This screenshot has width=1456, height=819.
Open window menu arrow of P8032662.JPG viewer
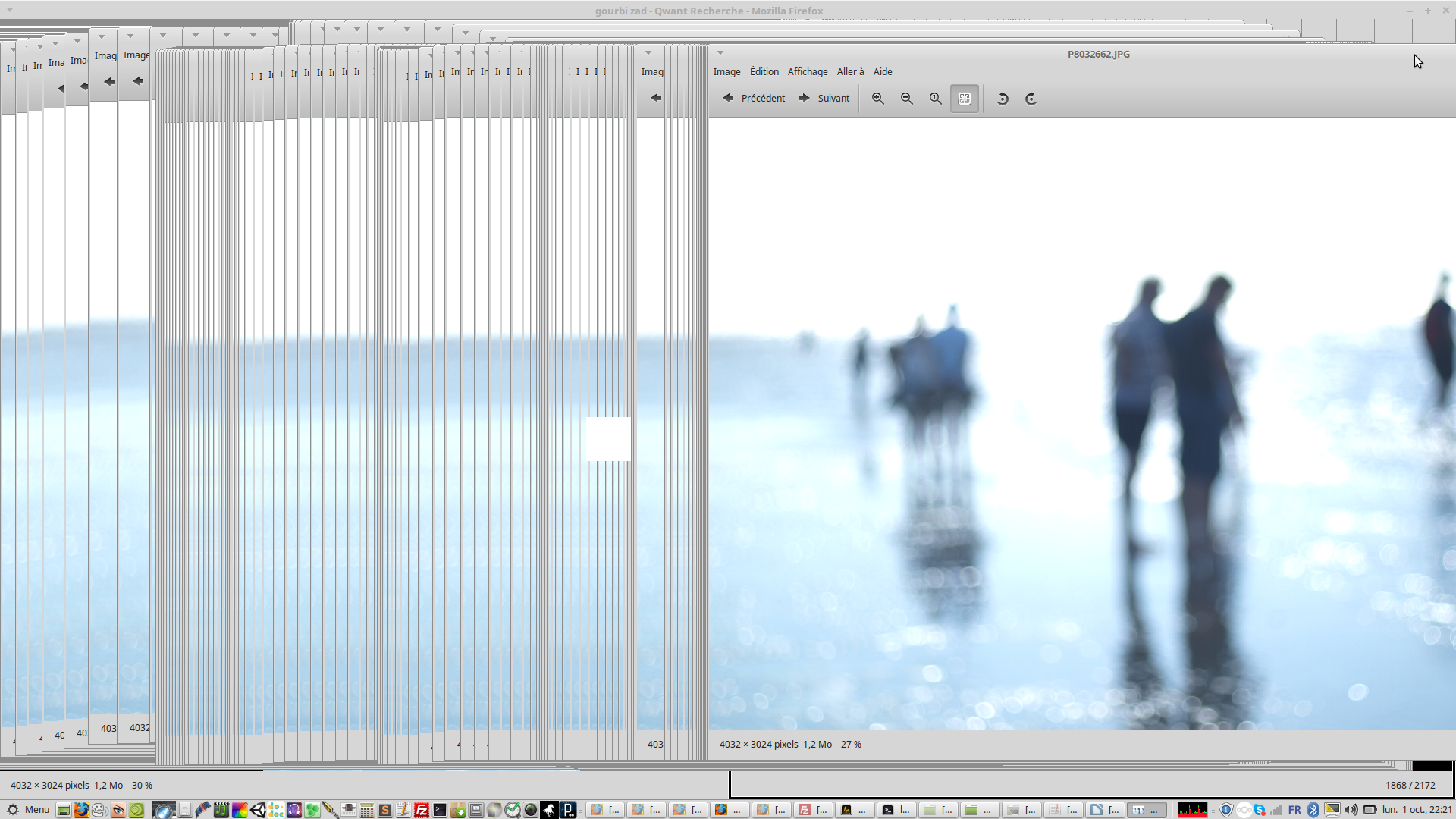coord(720,53)
